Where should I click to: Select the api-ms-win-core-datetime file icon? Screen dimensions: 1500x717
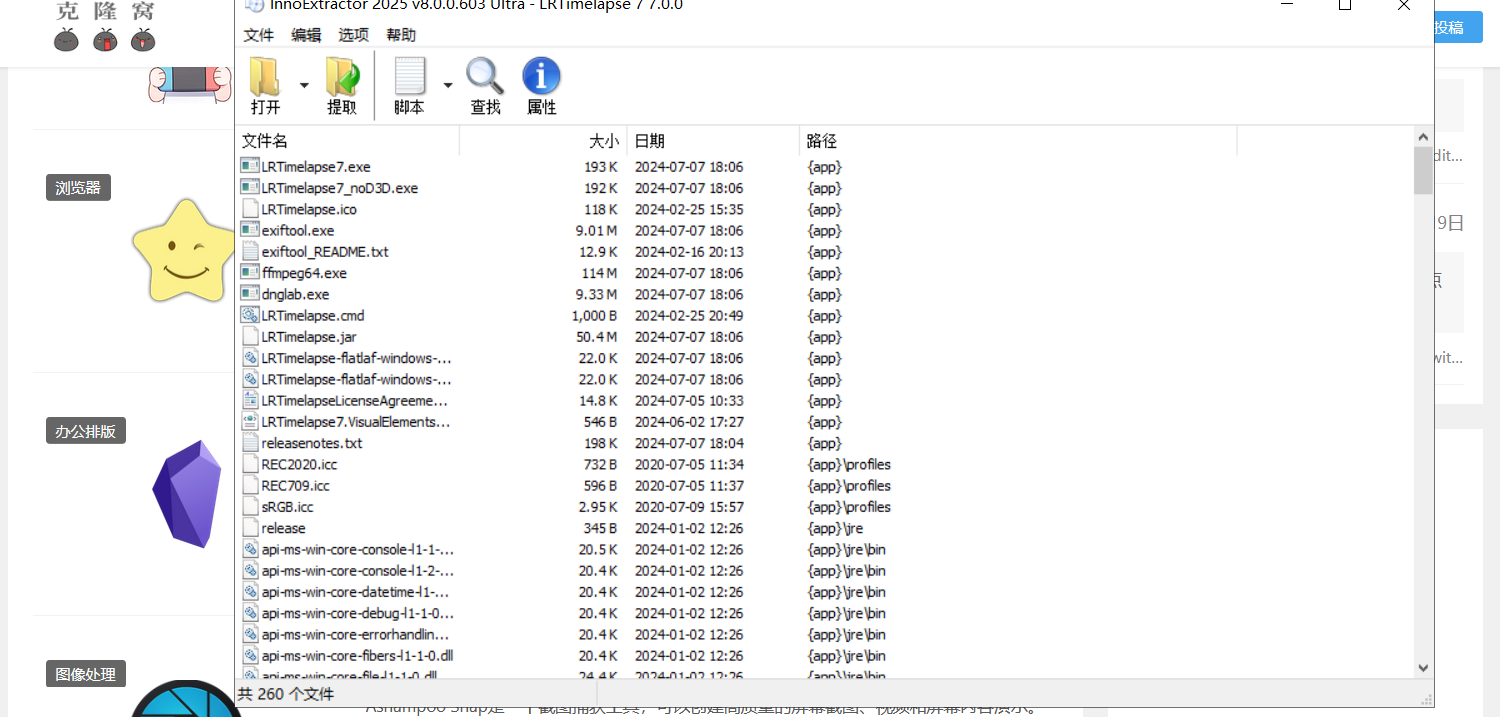250,591
